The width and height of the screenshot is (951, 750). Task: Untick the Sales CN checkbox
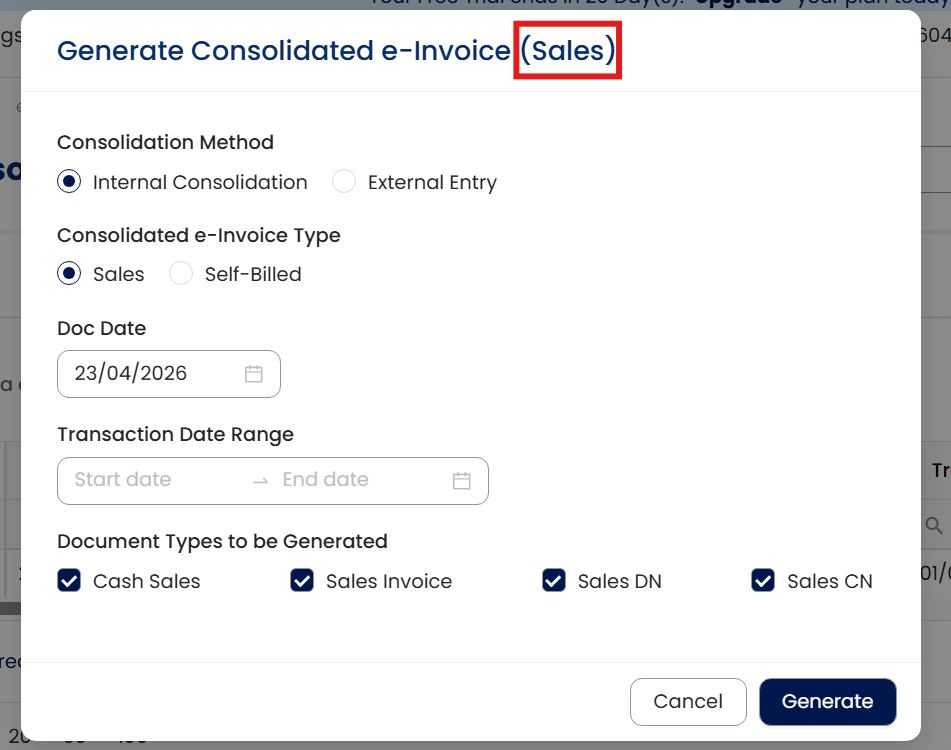click(x=763, y=581)
